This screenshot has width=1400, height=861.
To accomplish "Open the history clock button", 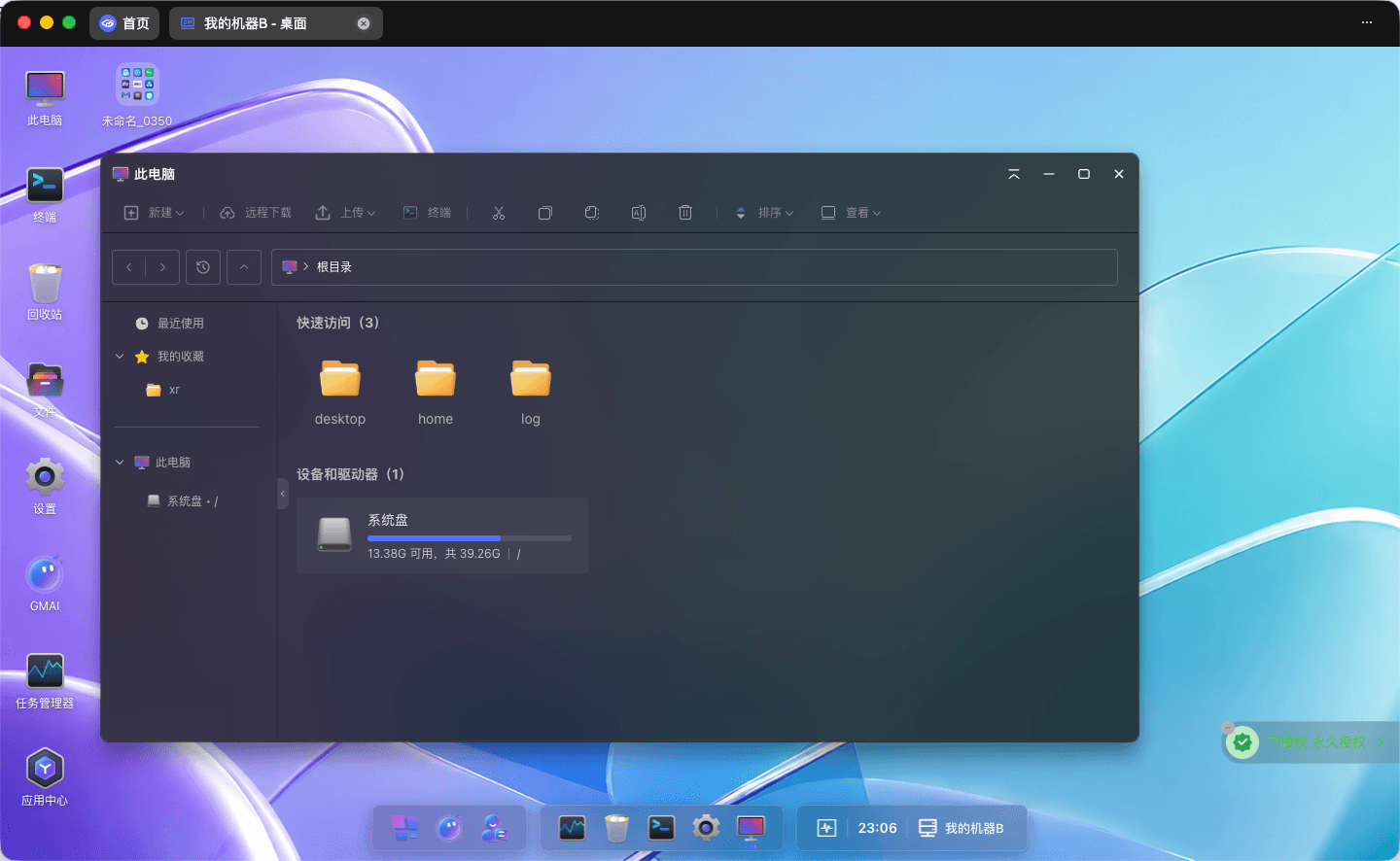I will [203, 267].
